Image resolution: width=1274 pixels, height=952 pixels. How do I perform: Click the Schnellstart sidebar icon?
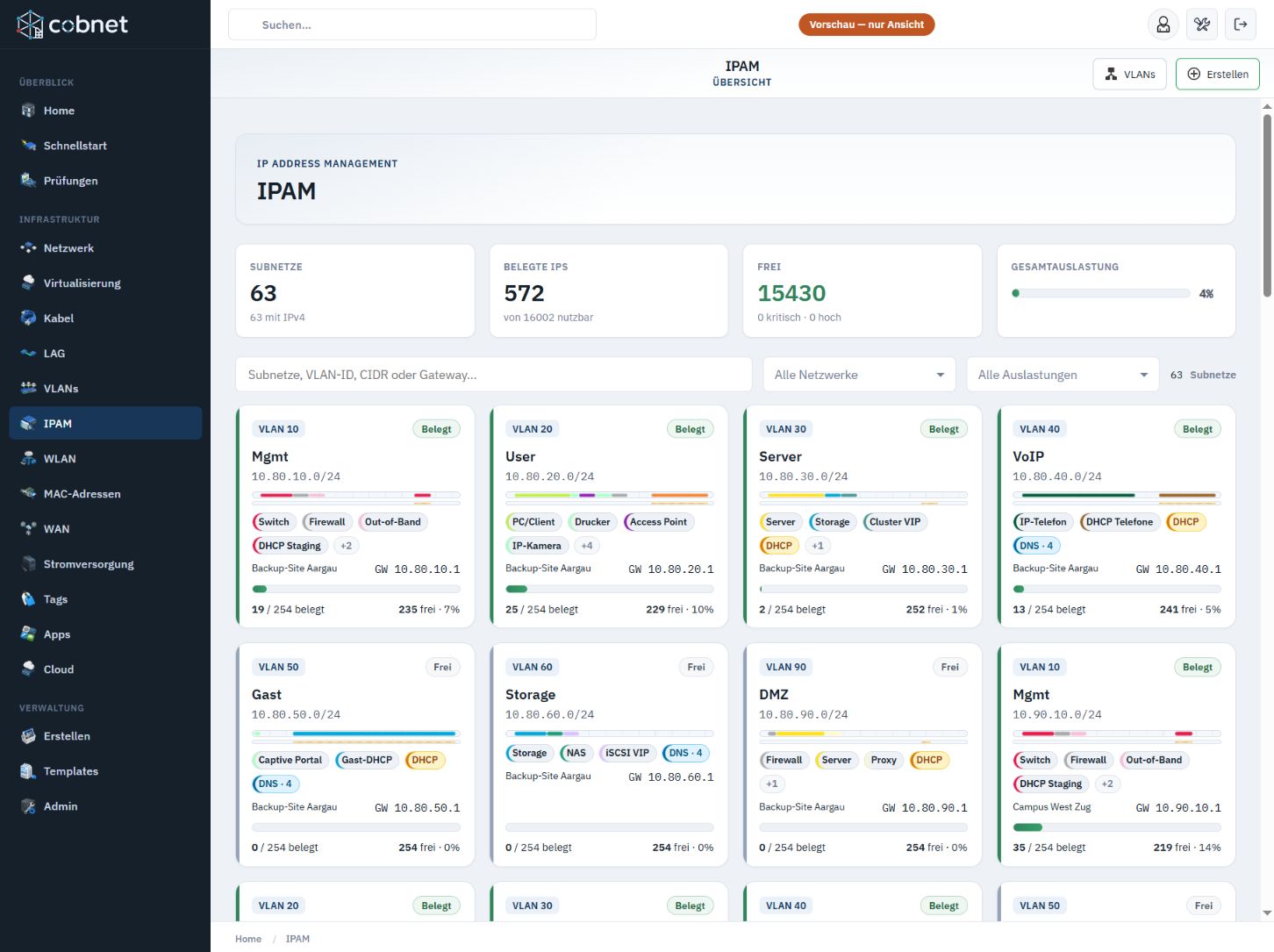point(28,146)
